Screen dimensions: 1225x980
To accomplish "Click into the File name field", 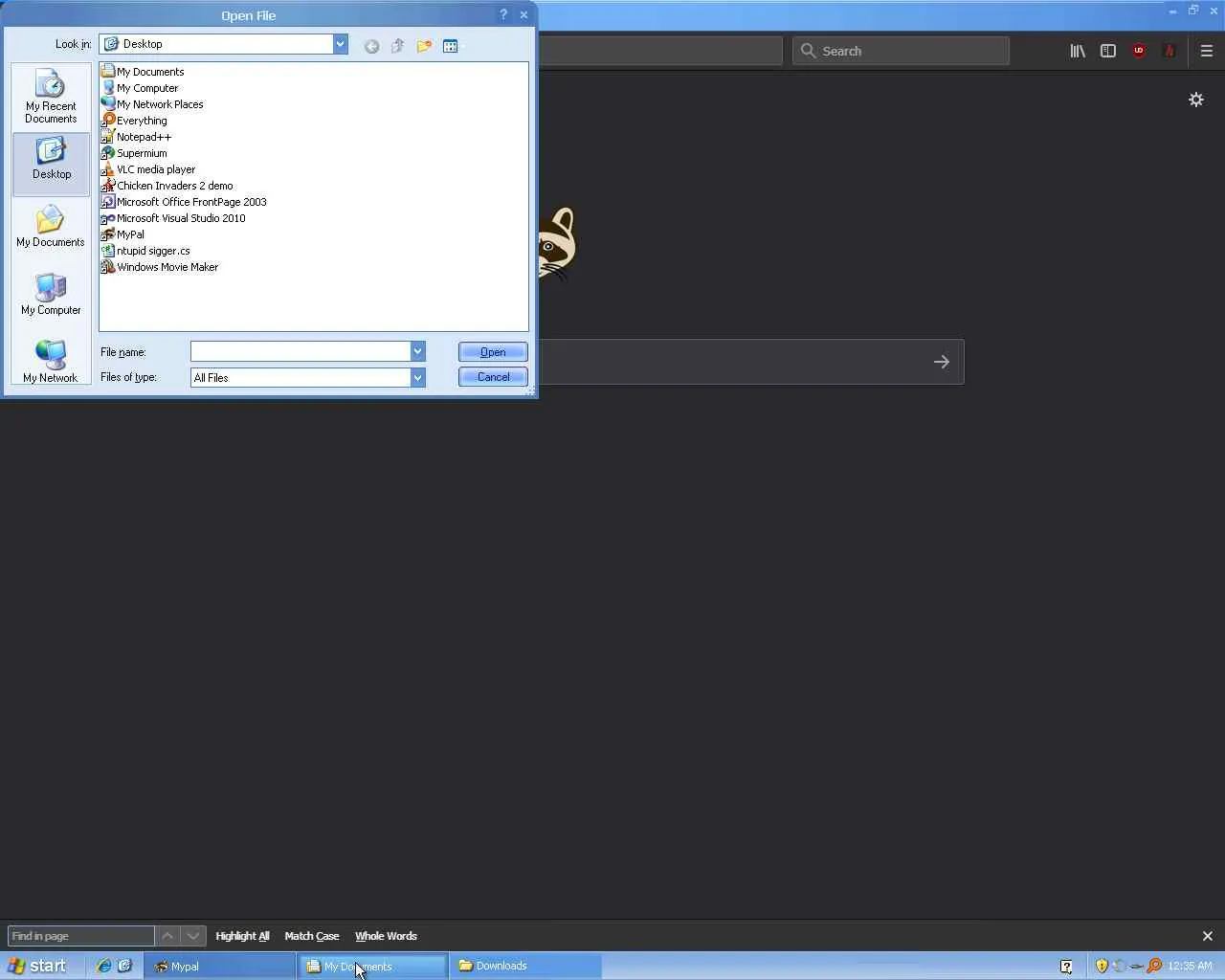I will (300, 352).
